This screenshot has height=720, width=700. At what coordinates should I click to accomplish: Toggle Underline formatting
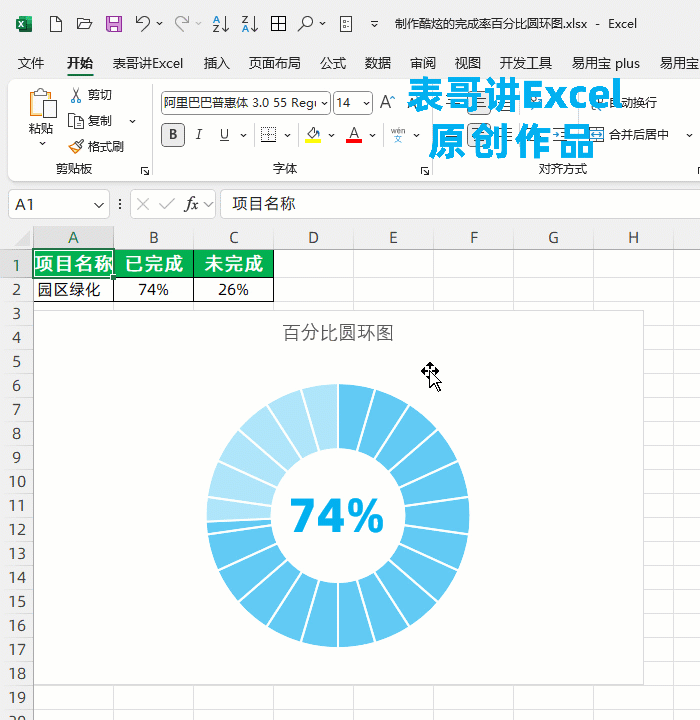pos(224,135)
